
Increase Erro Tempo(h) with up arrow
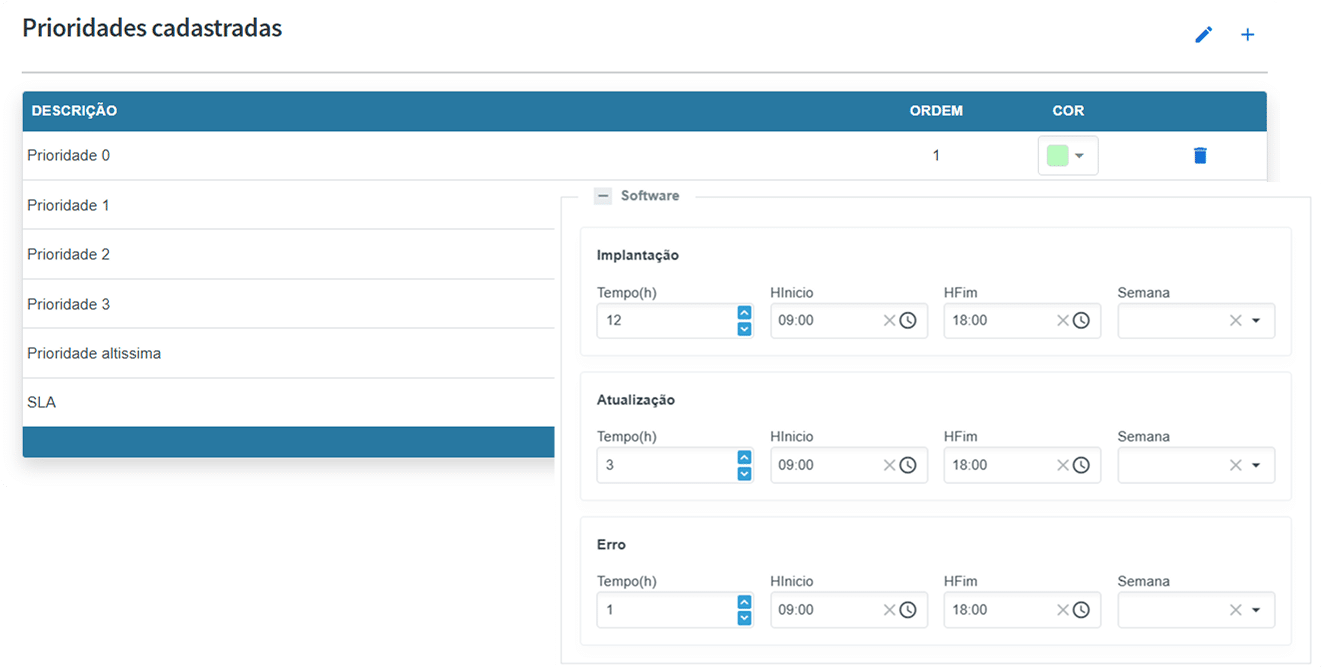point(744,602)
